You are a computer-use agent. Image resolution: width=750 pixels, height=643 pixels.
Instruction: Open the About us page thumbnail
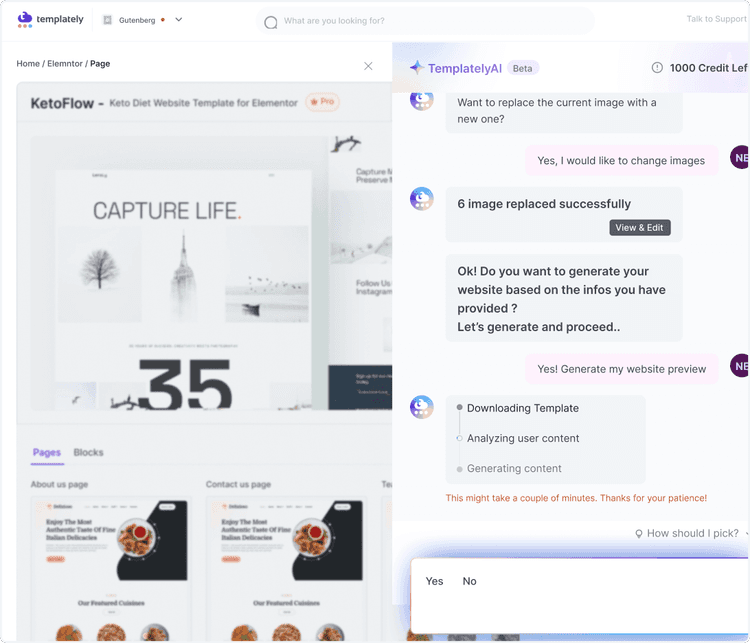click(x=111, y=568)
